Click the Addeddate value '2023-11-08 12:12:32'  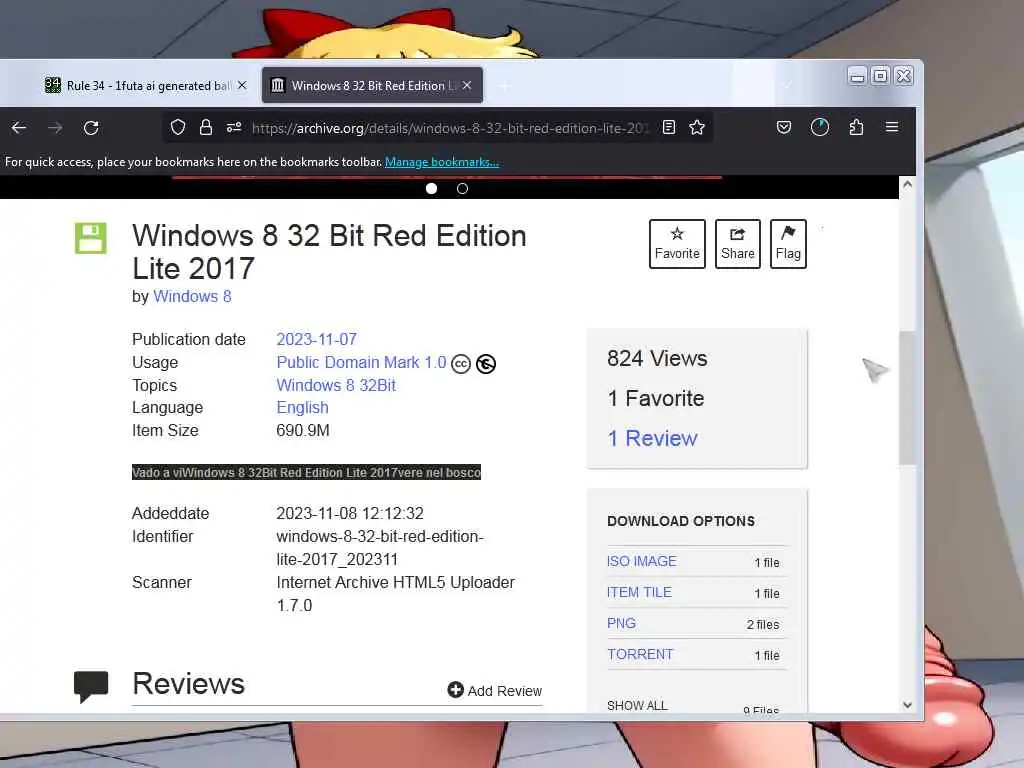click(x=350, y=513)
